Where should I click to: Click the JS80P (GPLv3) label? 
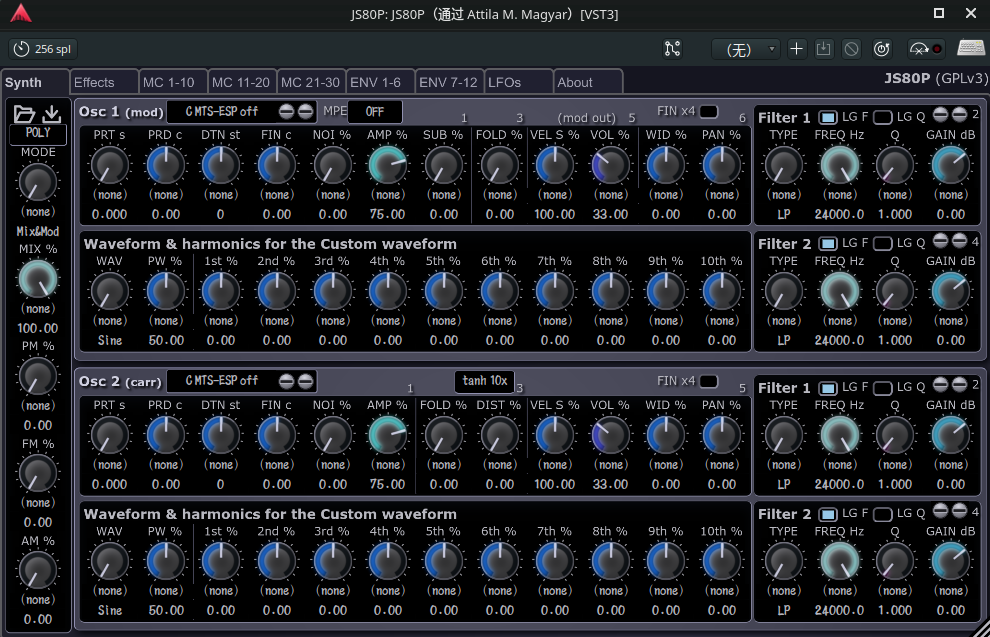click(936, 78)
